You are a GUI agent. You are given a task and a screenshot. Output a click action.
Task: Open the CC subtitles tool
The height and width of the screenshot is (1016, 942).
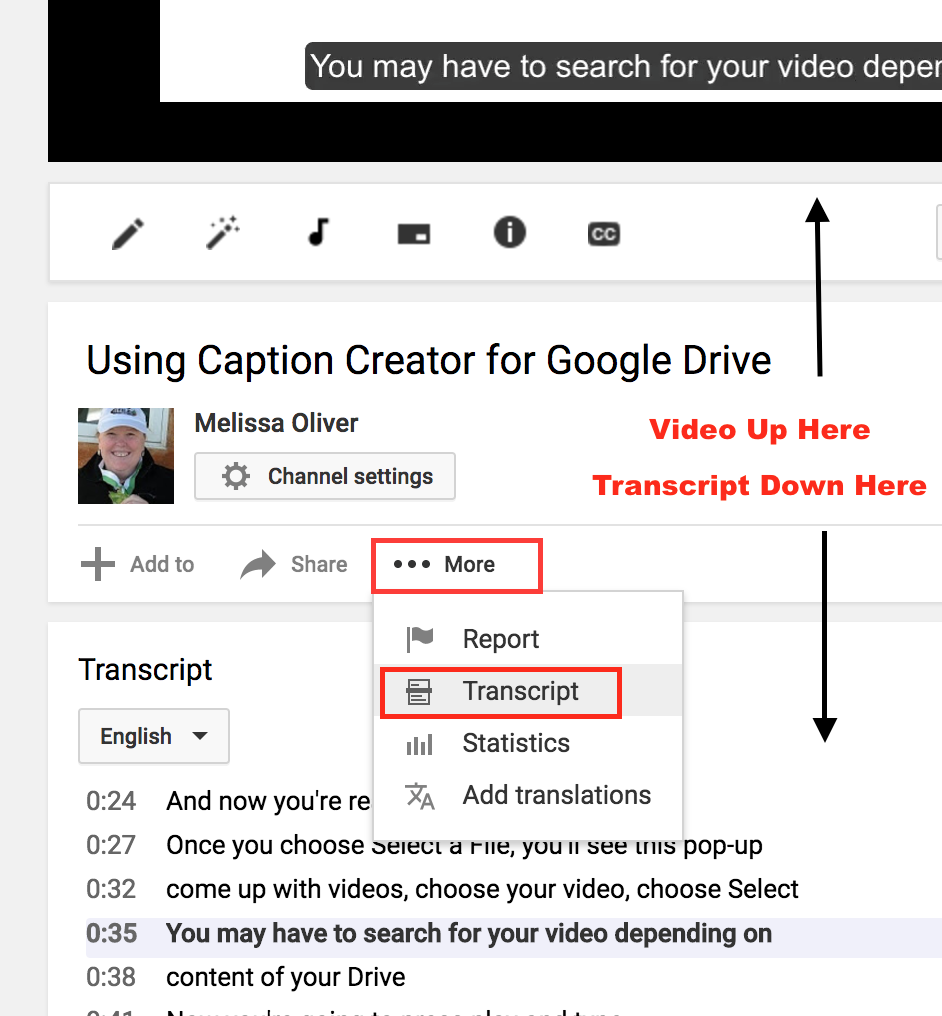[x=604, y=234]
